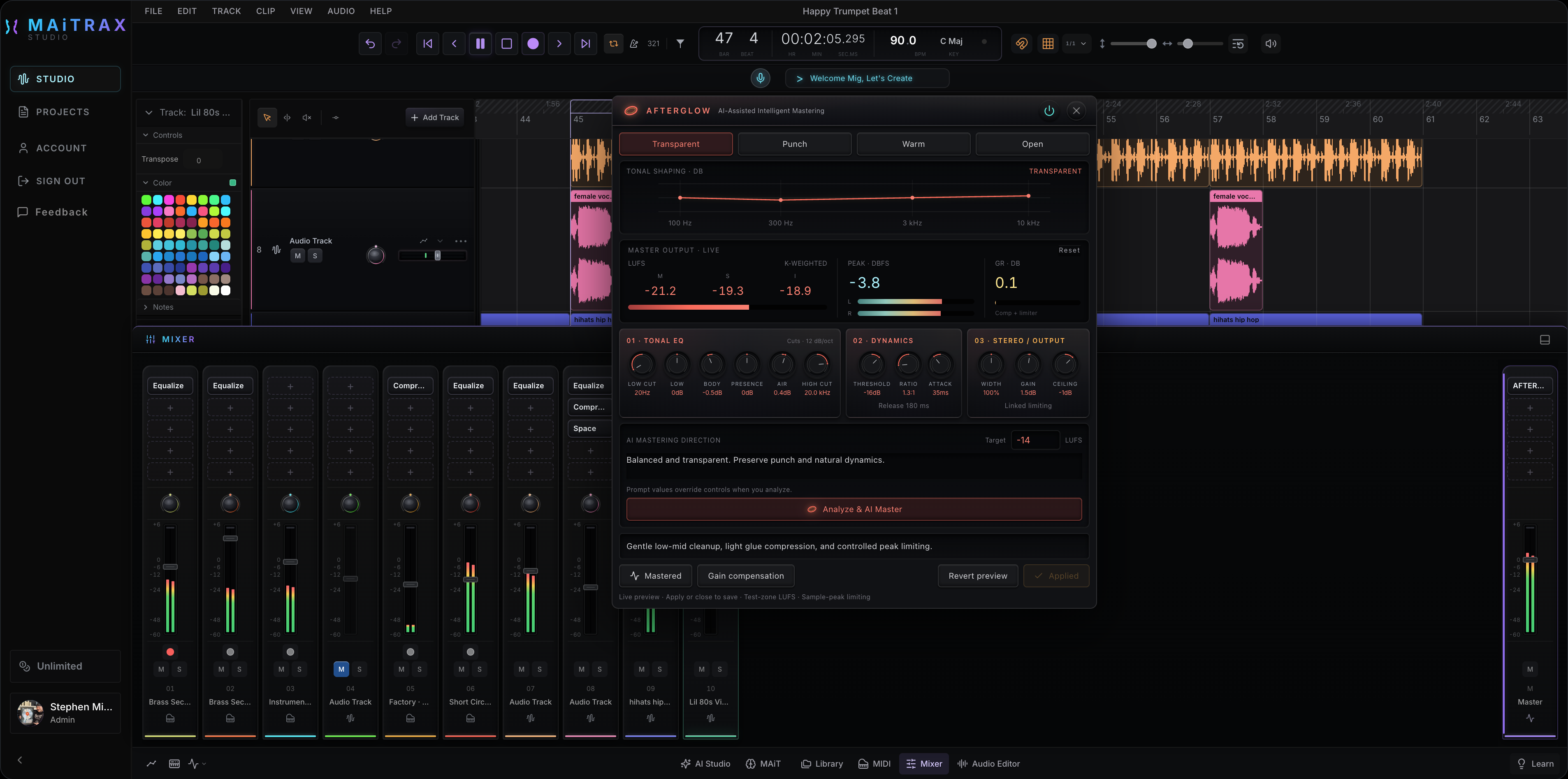This screenshot has width=1568, height=779.
Task: Solo mixer channel 01 Brass Sec
Action: [179, 669]
